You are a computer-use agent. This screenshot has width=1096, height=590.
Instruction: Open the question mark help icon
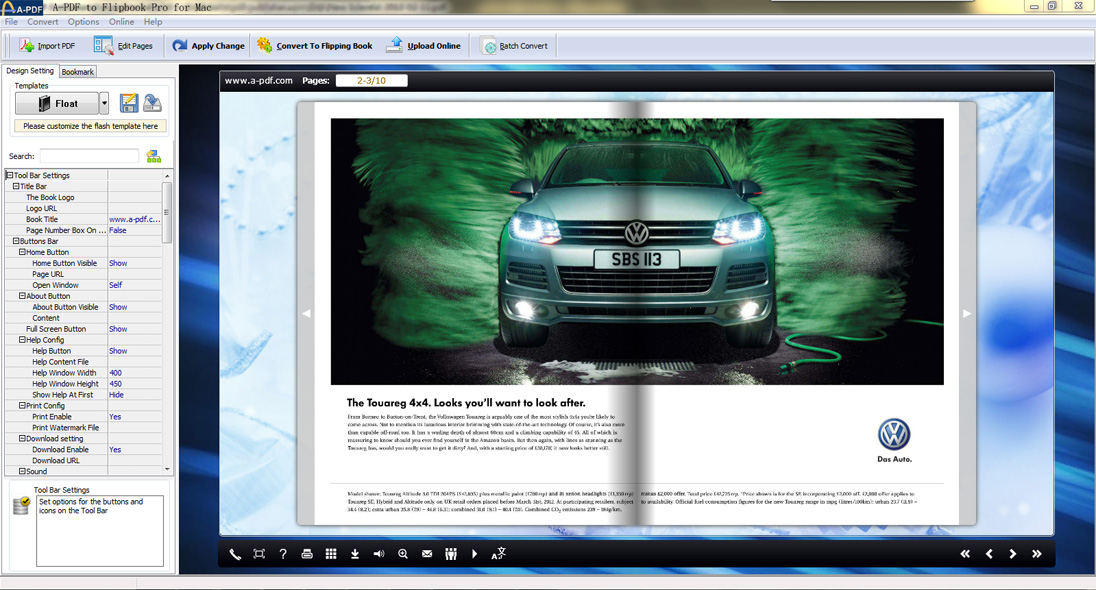coord(283,554)
